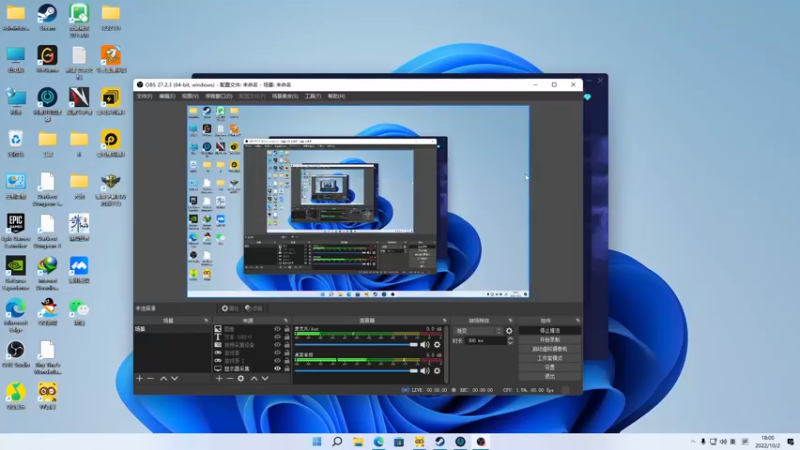
Task: Open Mic/Aux channel settings gear
Action: point(437,344)
